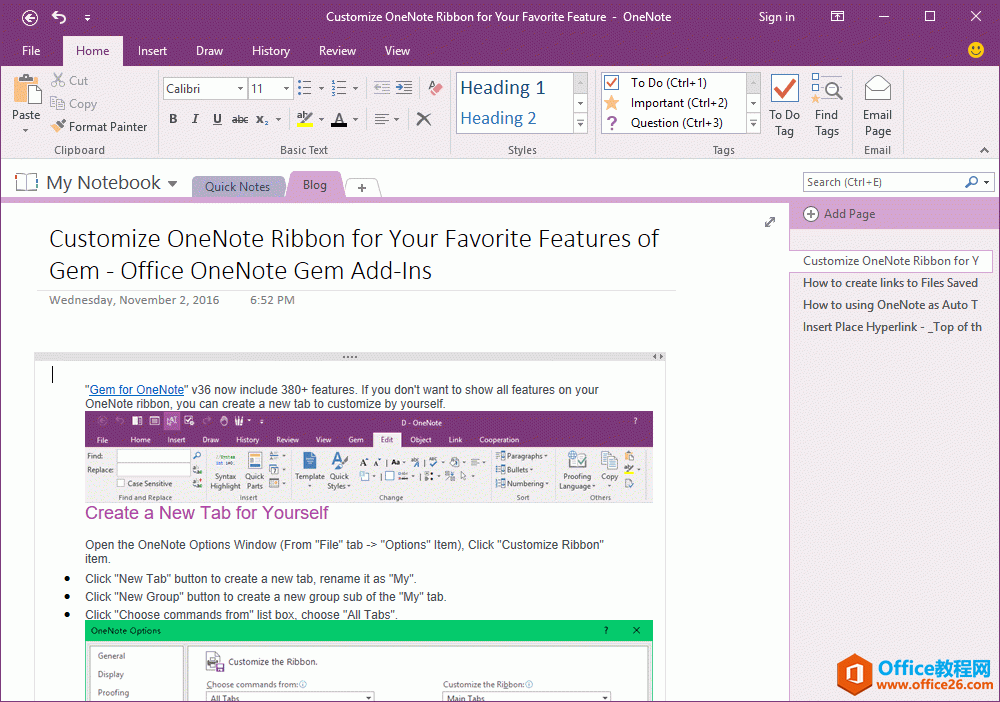
Task: Open the Quick Notes section tab
Action: coord(237,187)
